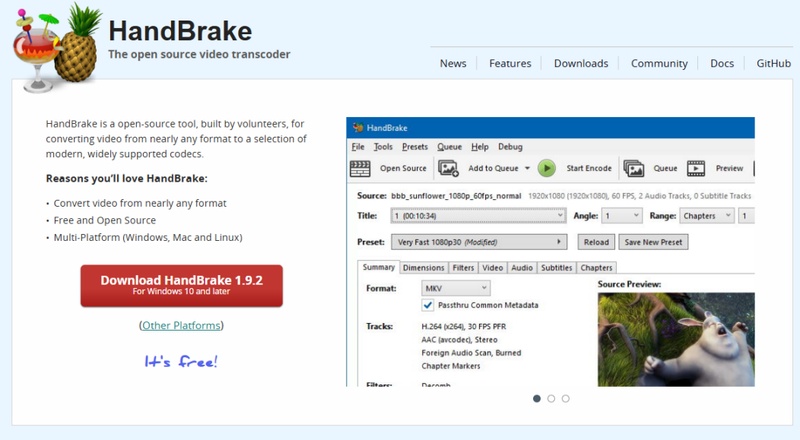This screenshot has height=440, width=800.
Task: Click the Preview filmstrip icon
Action: 696,168
